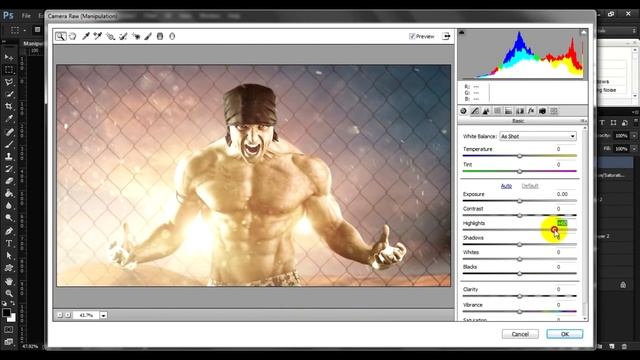Select Photoshop's Move tool
The height and width of the screenshot is (360, 640).
tap(9, 57)
